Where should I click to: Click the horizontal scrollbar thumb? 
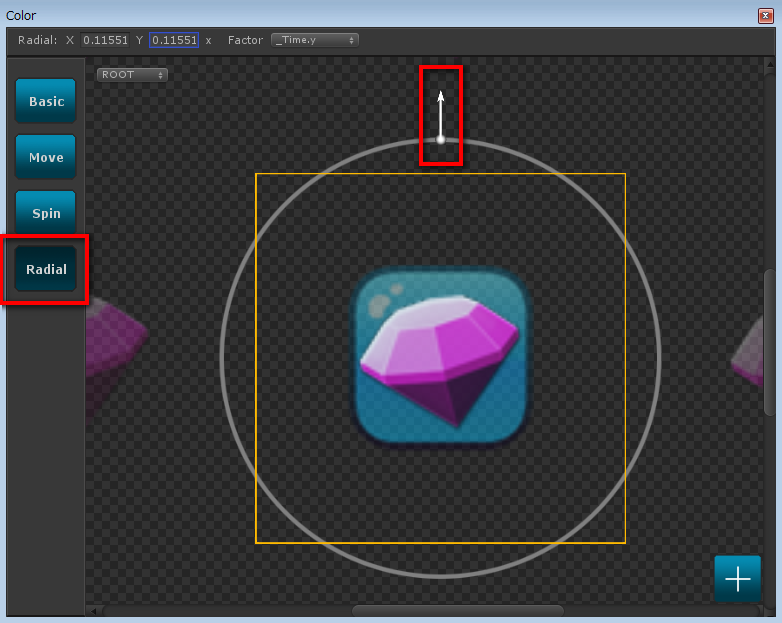click(x=458, y=611)
